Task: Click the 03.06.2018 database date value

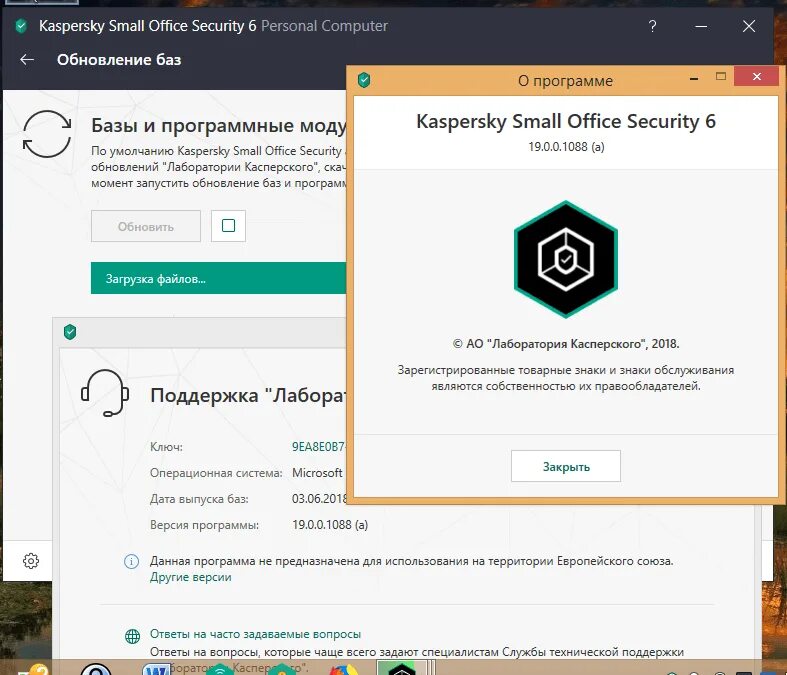Action: (319, 499)
